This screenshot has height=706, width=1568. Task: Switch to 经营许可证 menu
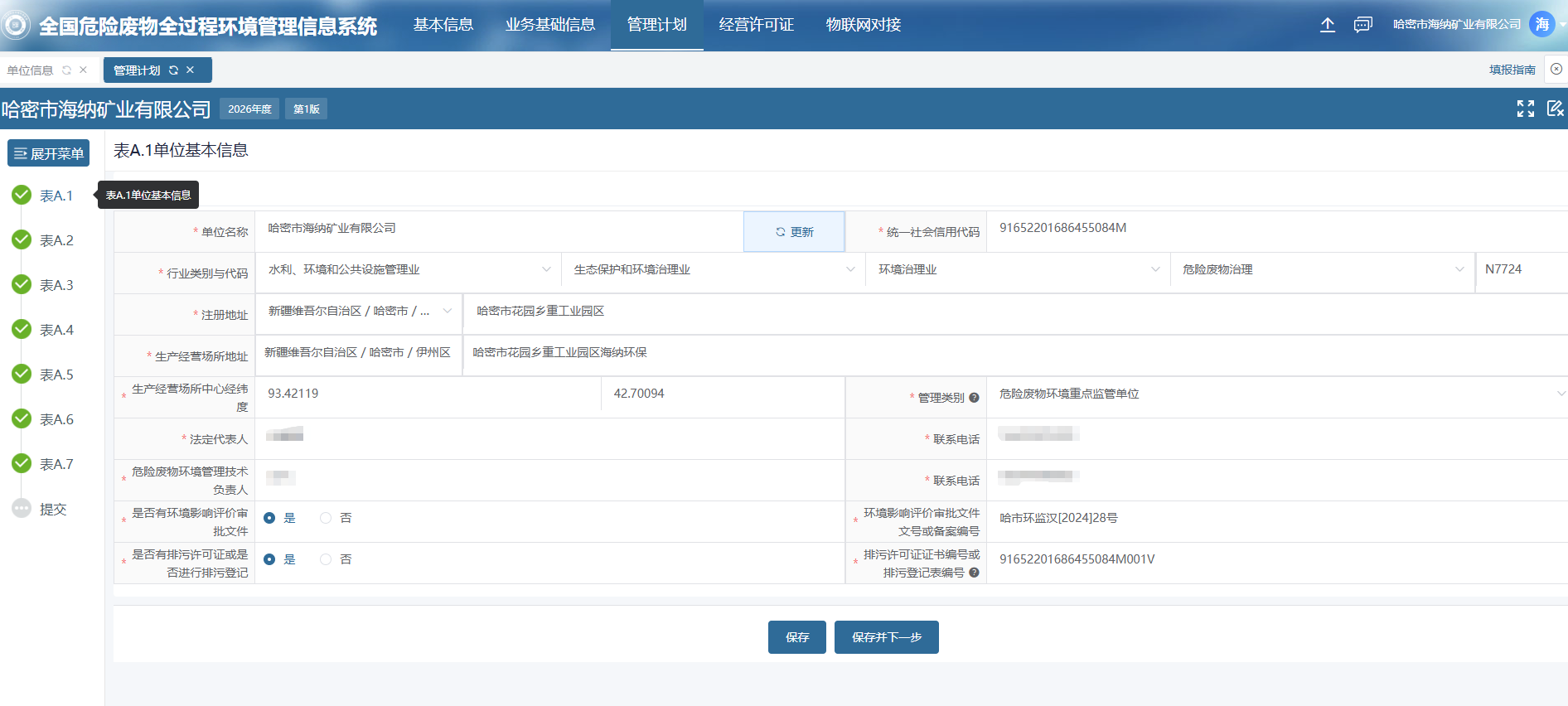tap(756, 25)
